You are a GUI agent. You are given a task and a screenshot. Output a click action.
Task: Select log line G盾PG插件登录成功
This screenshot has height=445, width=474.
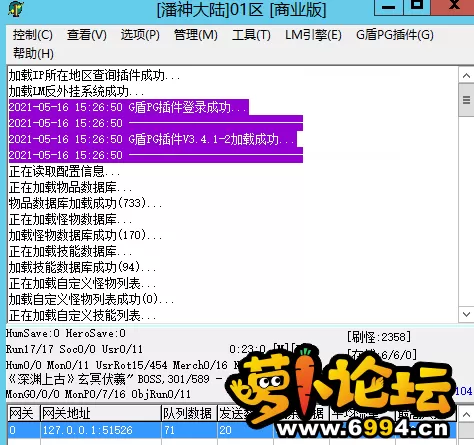pyautogui.click(x=129, y=107)
